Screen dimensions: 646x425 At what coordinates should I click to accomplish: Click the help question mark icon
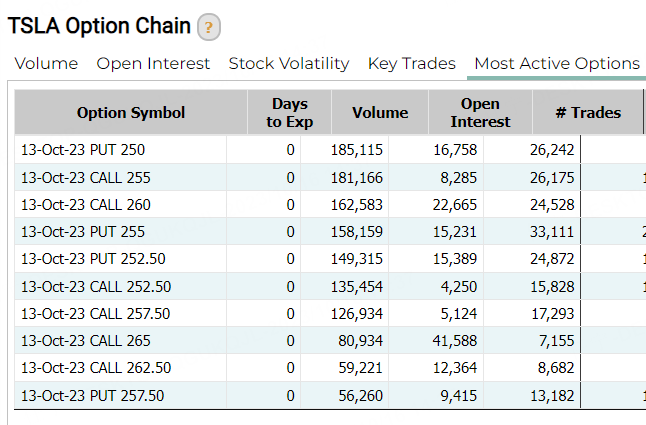click(209, 27)
